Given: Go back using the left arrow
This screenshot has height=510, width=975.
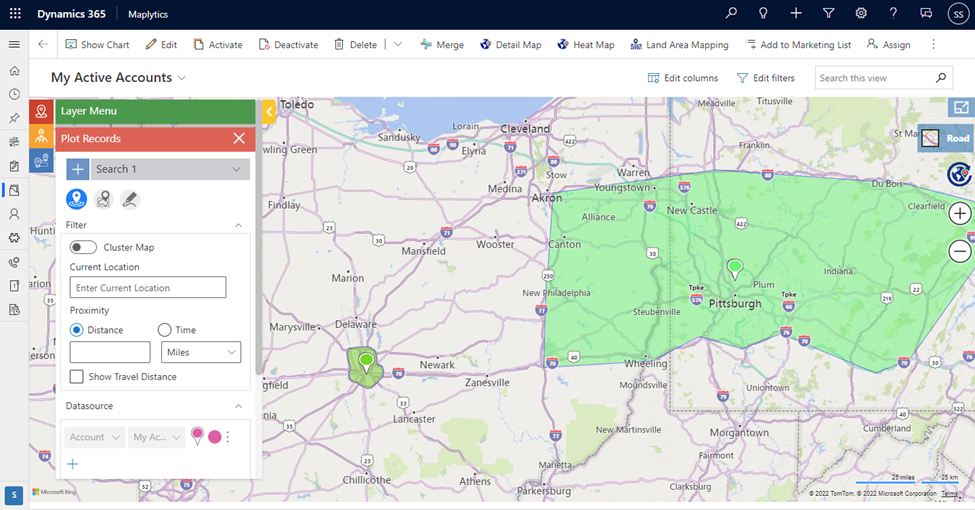Looking at the screenshot, I should click(x=43, y=44).
